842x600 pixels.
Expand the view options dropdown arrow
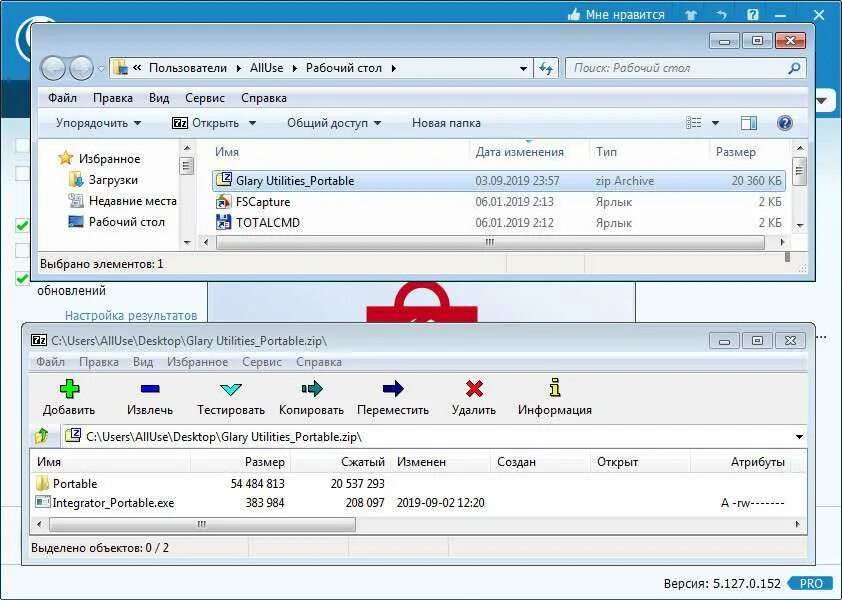pyautogui.click(x=715, y=123)
